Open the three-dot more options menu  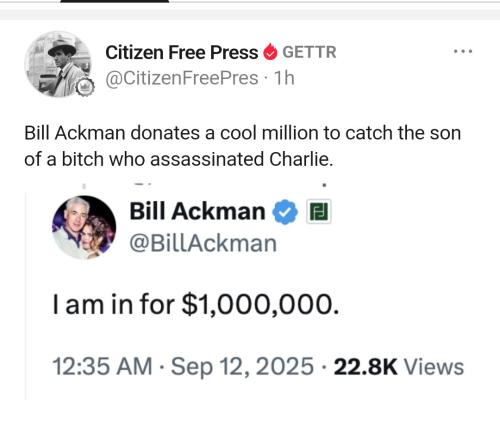[x=463, y=51]
